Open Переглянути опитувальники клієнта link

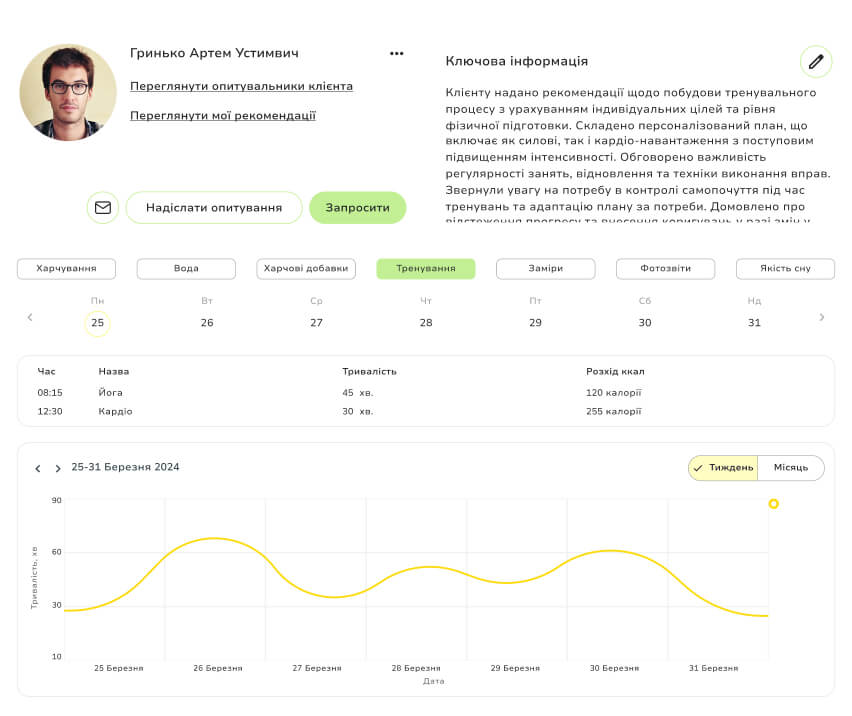241,87
